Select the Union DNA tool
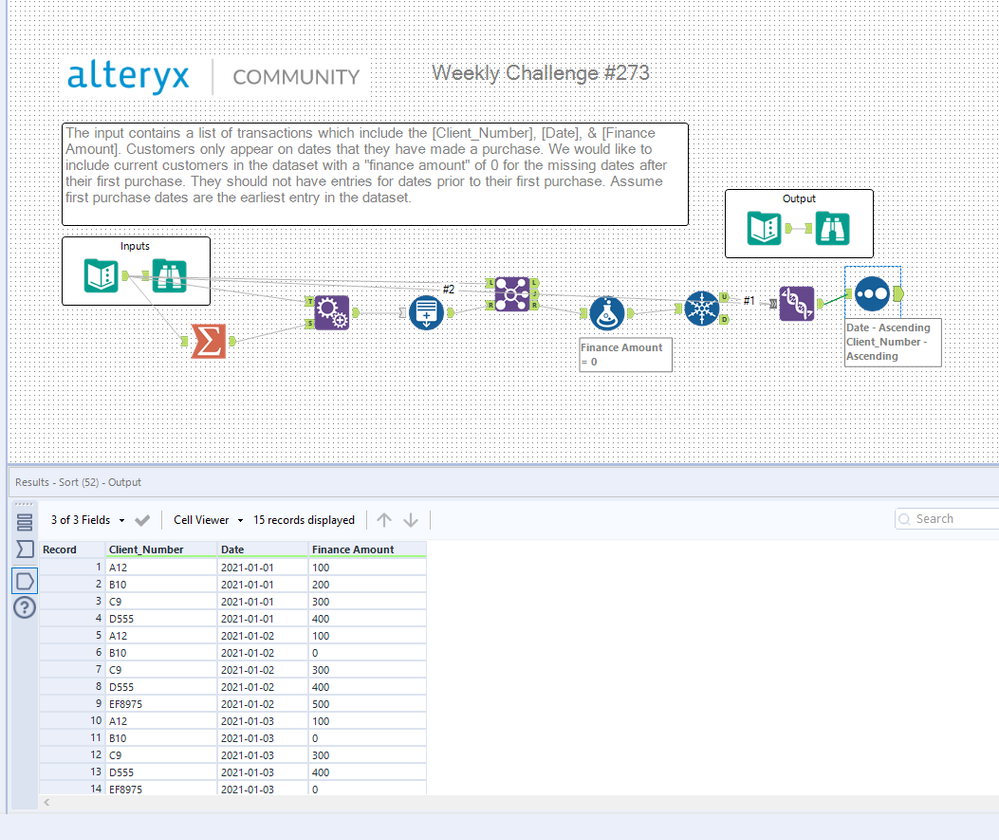This screenshot has height=840, width=999. pyautogui.click(x=796, y=303)
